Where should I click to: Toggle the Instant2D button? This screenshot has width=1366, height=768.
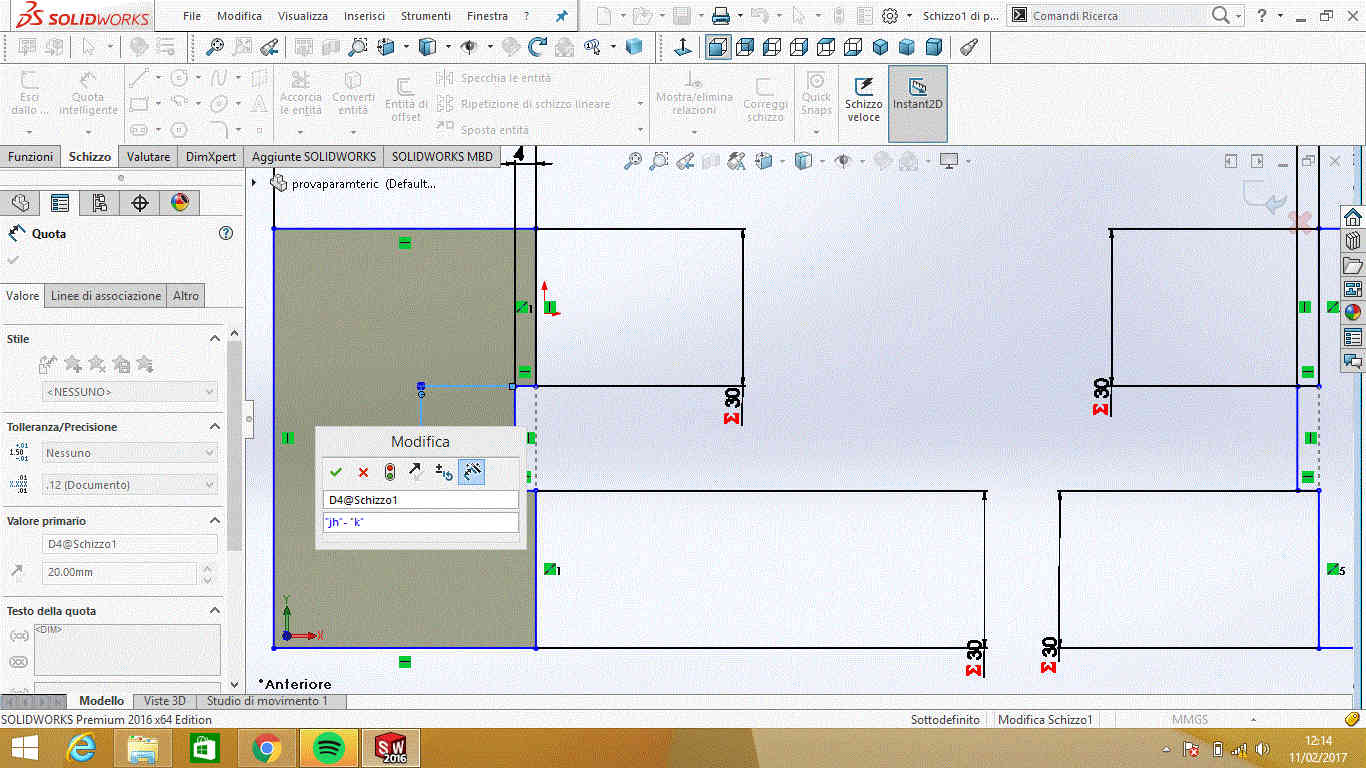tap(918, 103)
